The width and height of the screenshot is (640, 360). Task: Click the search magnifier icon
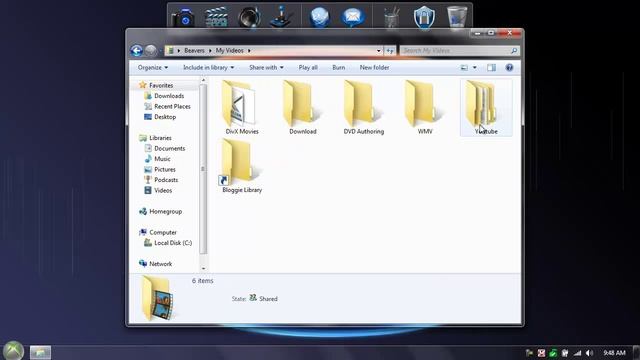[514, 51]
